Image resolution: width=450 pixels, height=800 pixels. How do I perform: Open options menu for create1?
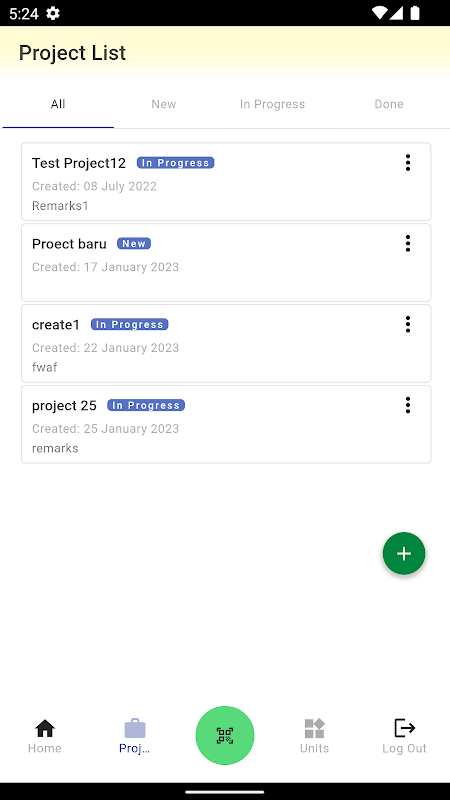tap(407, 324)
